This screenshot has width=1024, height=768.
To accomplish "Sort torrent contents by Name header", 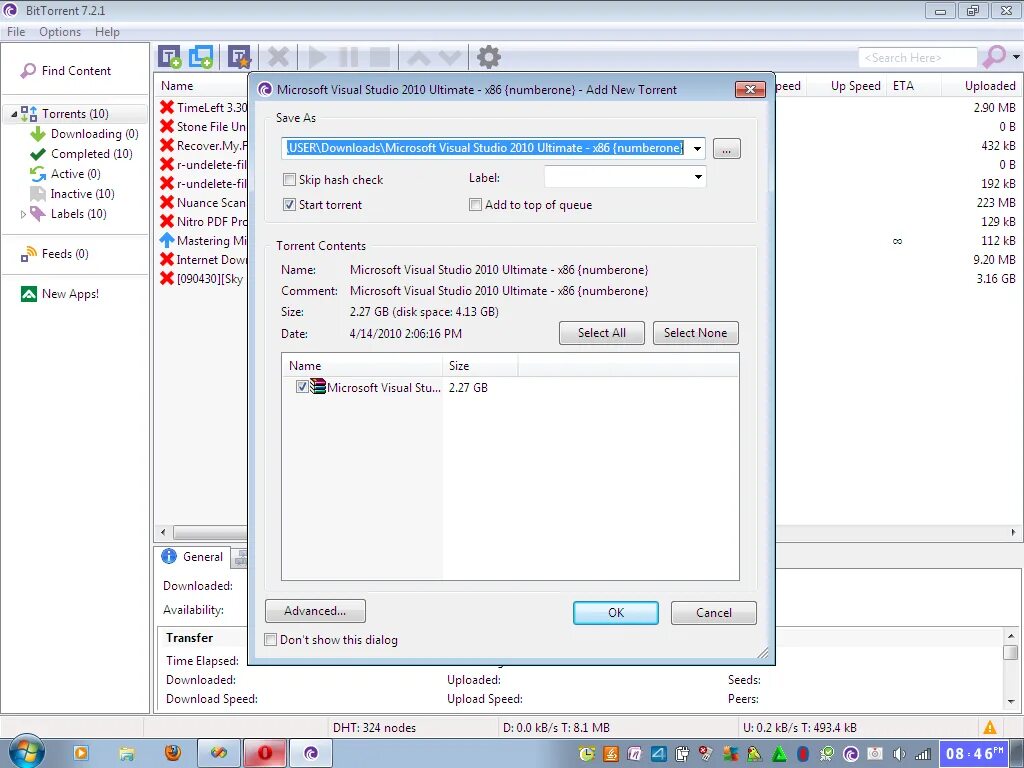I will [362, 366].
